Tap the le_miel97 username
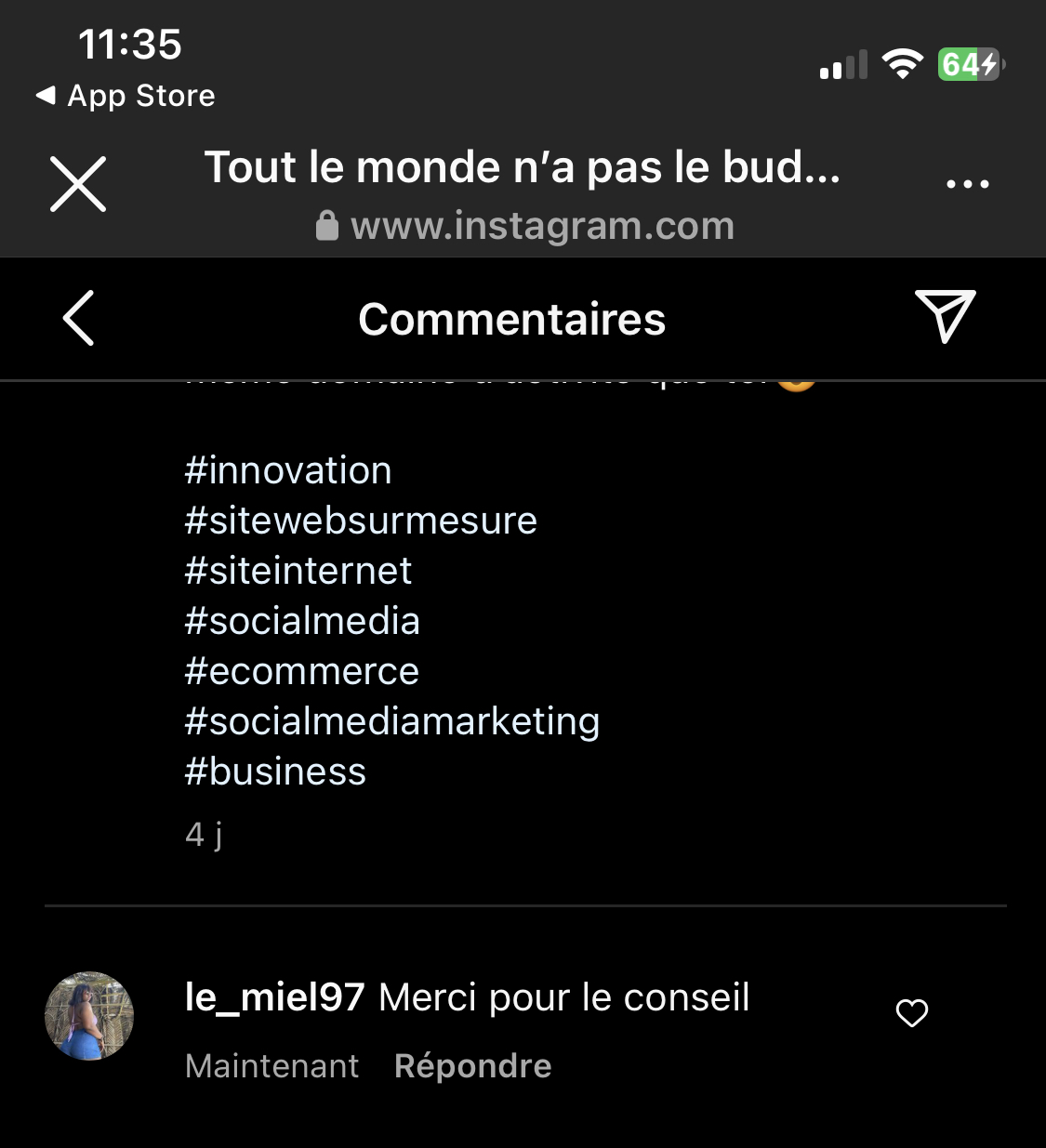The height and width of the screenshot is (1148, 1046). click(274, 997)
